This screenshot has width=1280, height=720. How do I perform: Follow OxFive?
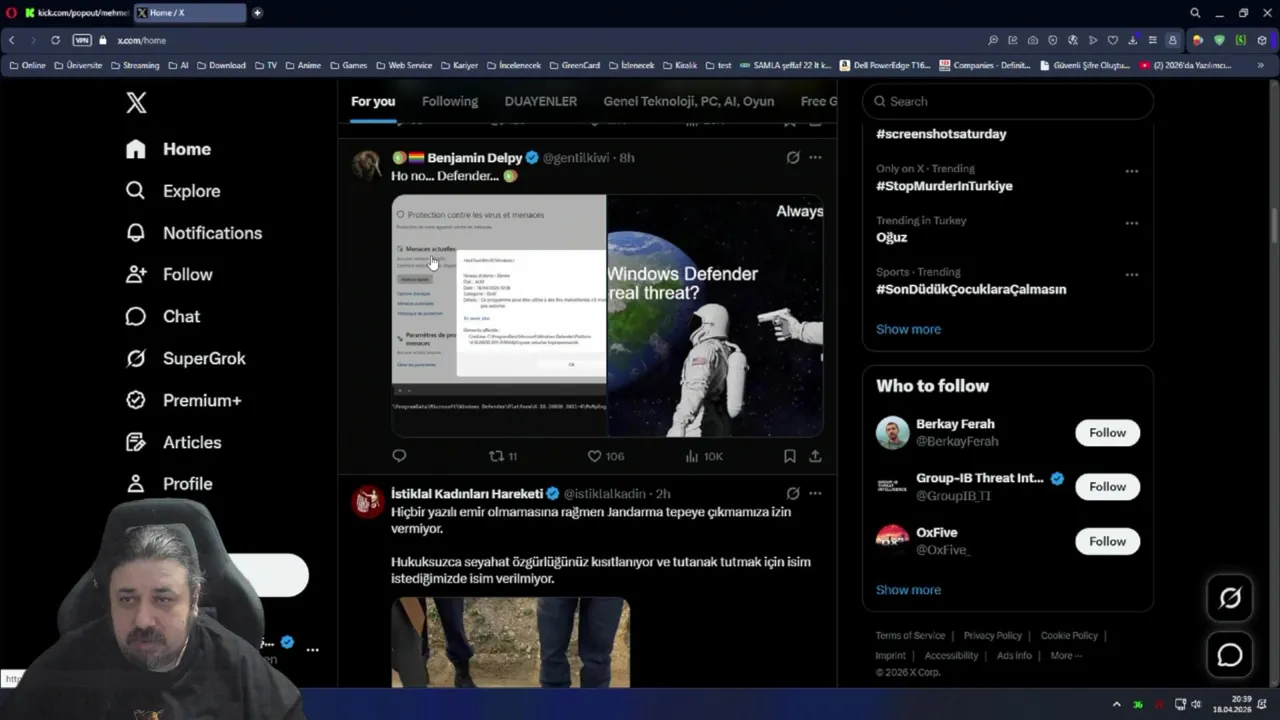coord(1107,542)
